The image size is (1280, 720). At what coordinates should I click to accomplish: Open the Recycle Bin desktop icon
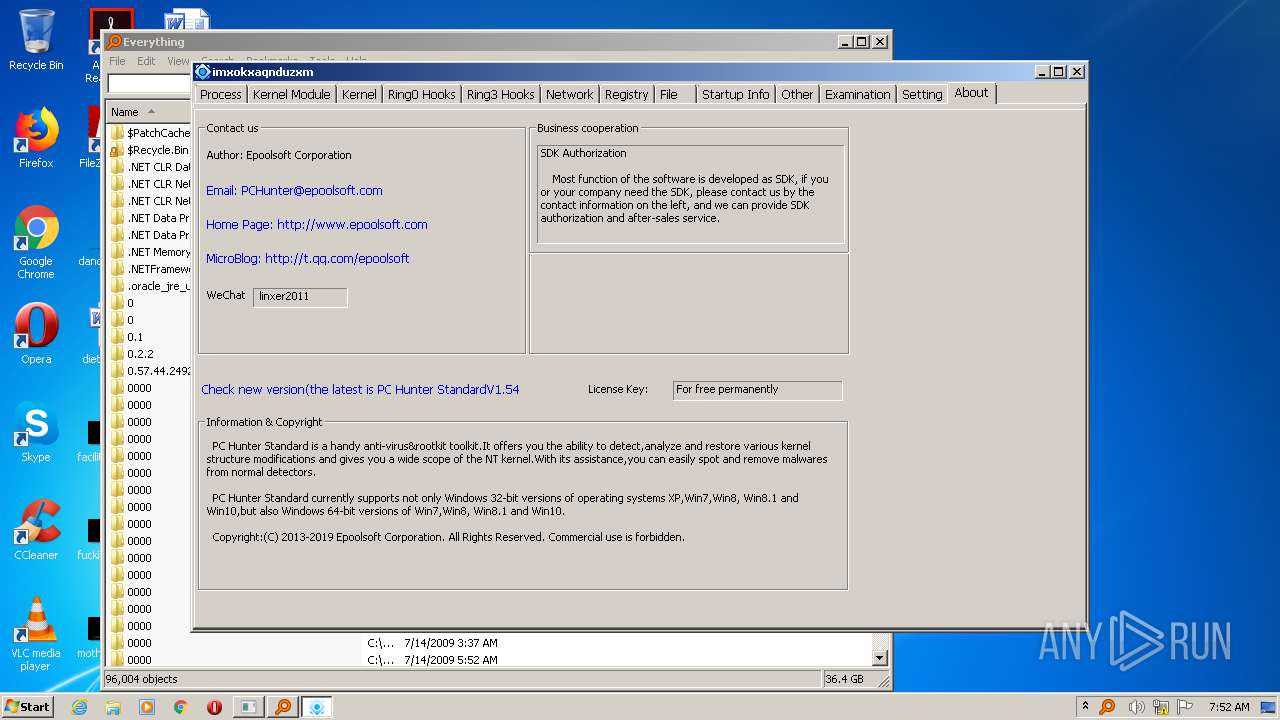(x=36, y=40)
